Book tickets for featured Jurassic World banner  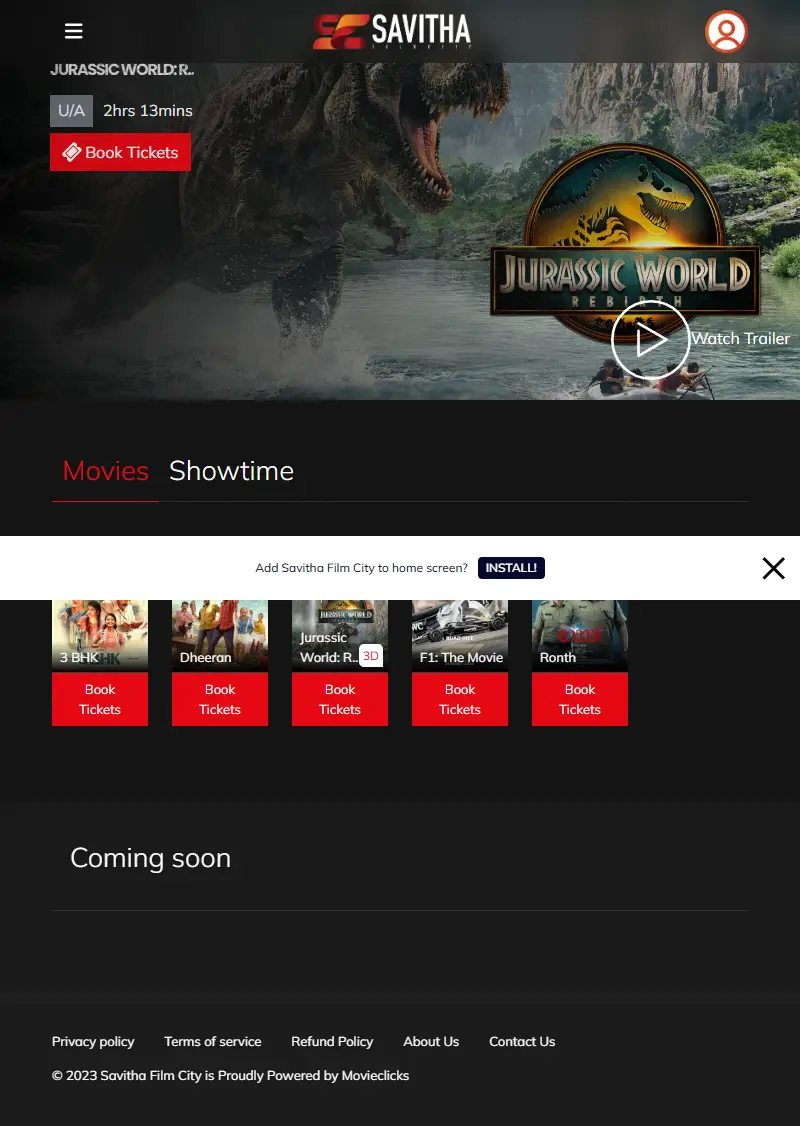click(121, 152)
